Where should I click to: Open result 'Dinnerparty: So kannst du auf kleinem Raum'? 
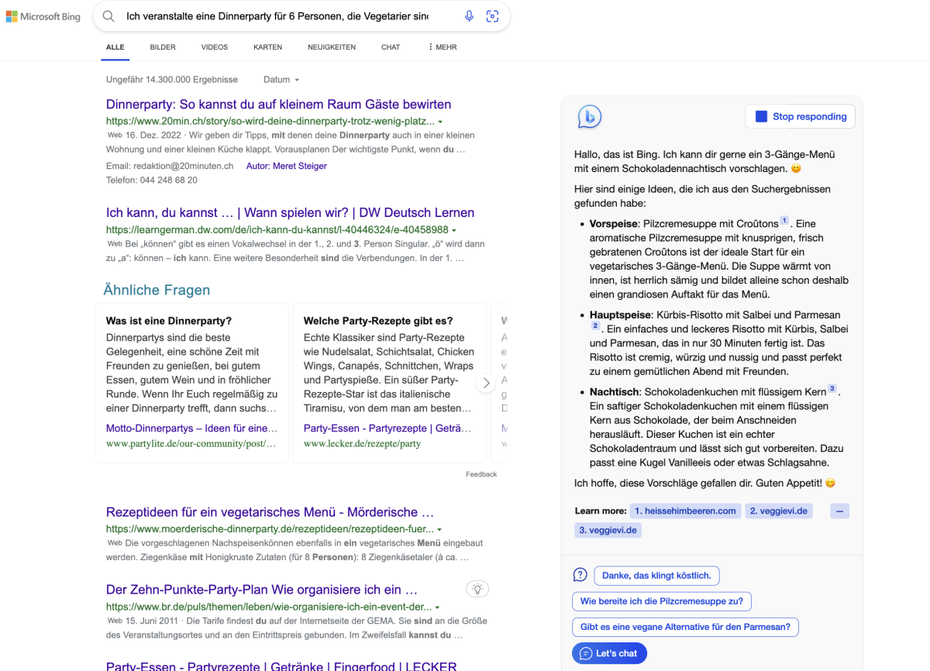pyautogui.click(x=278, y=104)
